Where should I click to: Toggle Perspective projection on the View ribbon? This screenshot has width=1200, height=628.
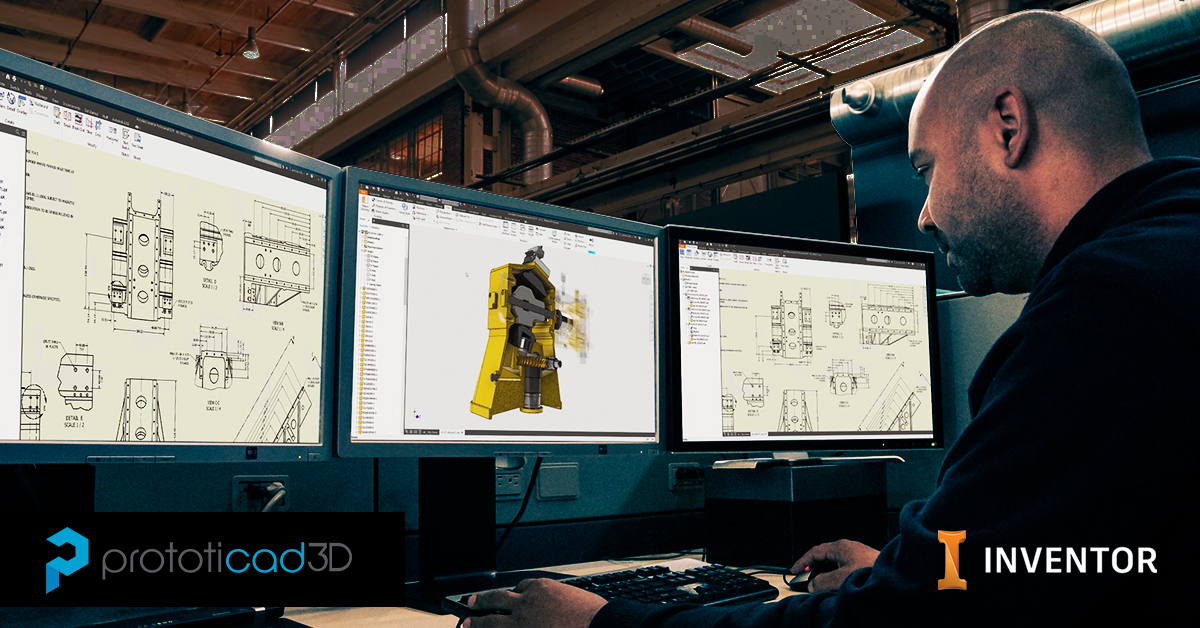(438, 210)
